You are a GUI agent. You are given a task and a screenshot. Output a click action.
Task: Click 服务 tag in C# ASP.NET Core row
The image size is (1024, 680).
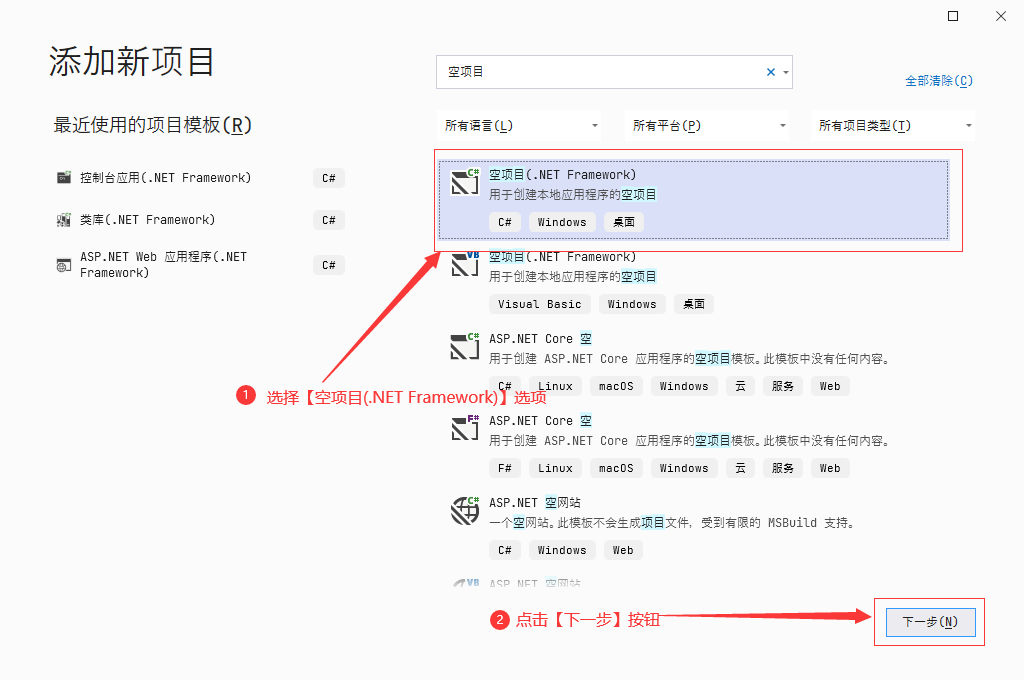point(782,386)
